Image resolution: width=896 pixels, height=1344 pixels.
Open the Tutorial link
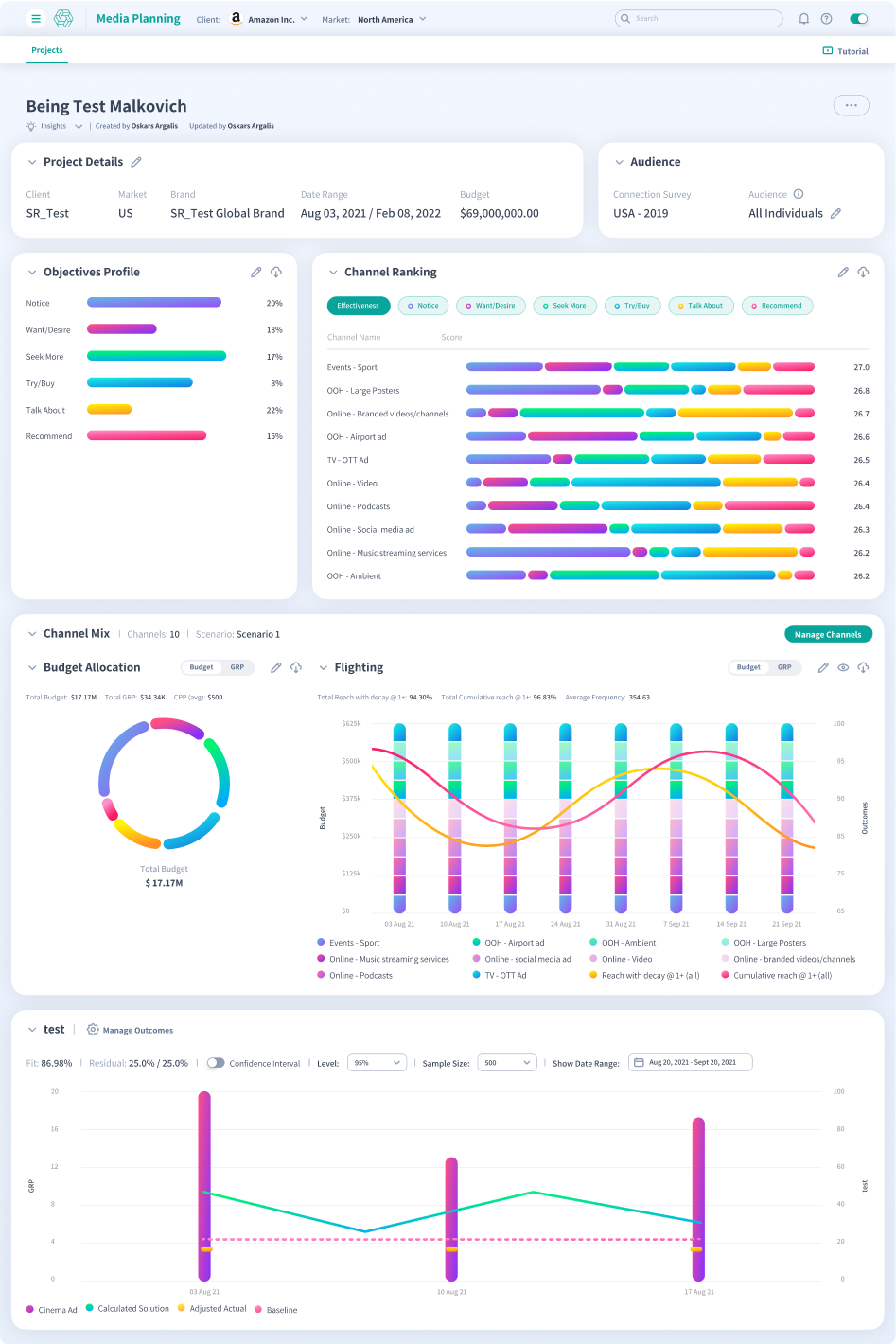[845, 51]
